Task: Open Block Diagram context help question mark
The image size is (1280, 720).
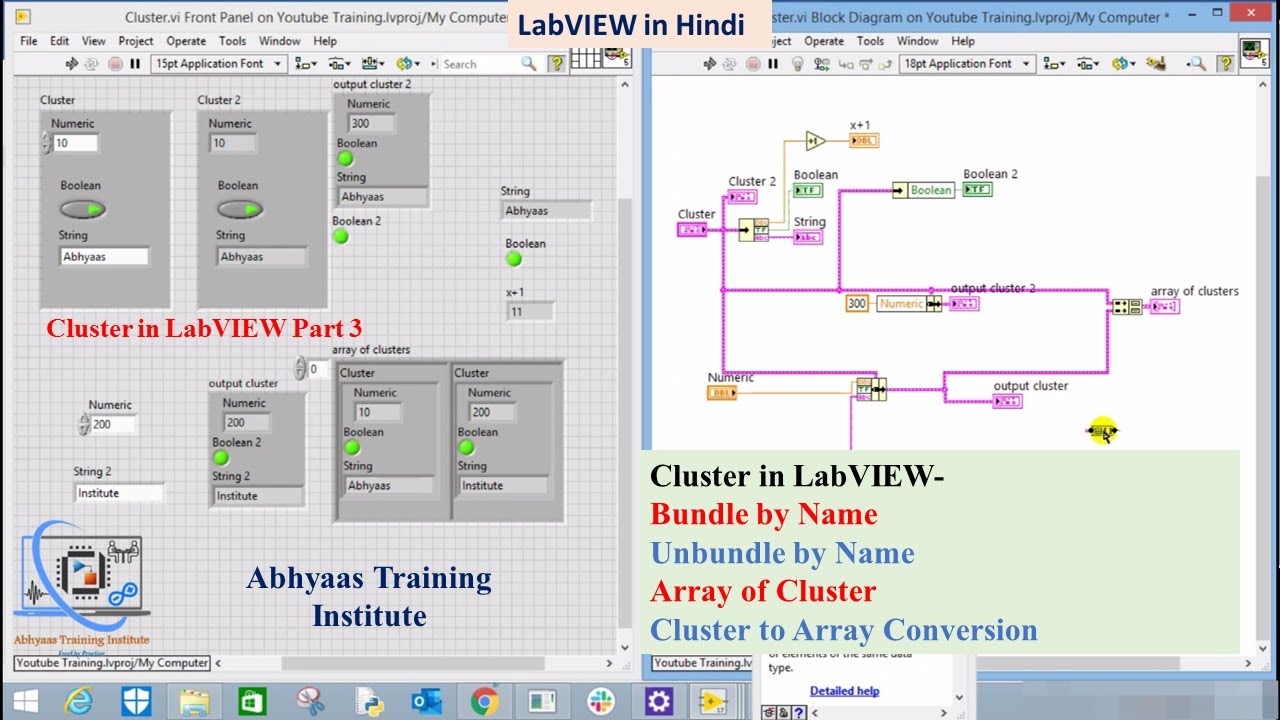Action: click(x=1225, y=63)
